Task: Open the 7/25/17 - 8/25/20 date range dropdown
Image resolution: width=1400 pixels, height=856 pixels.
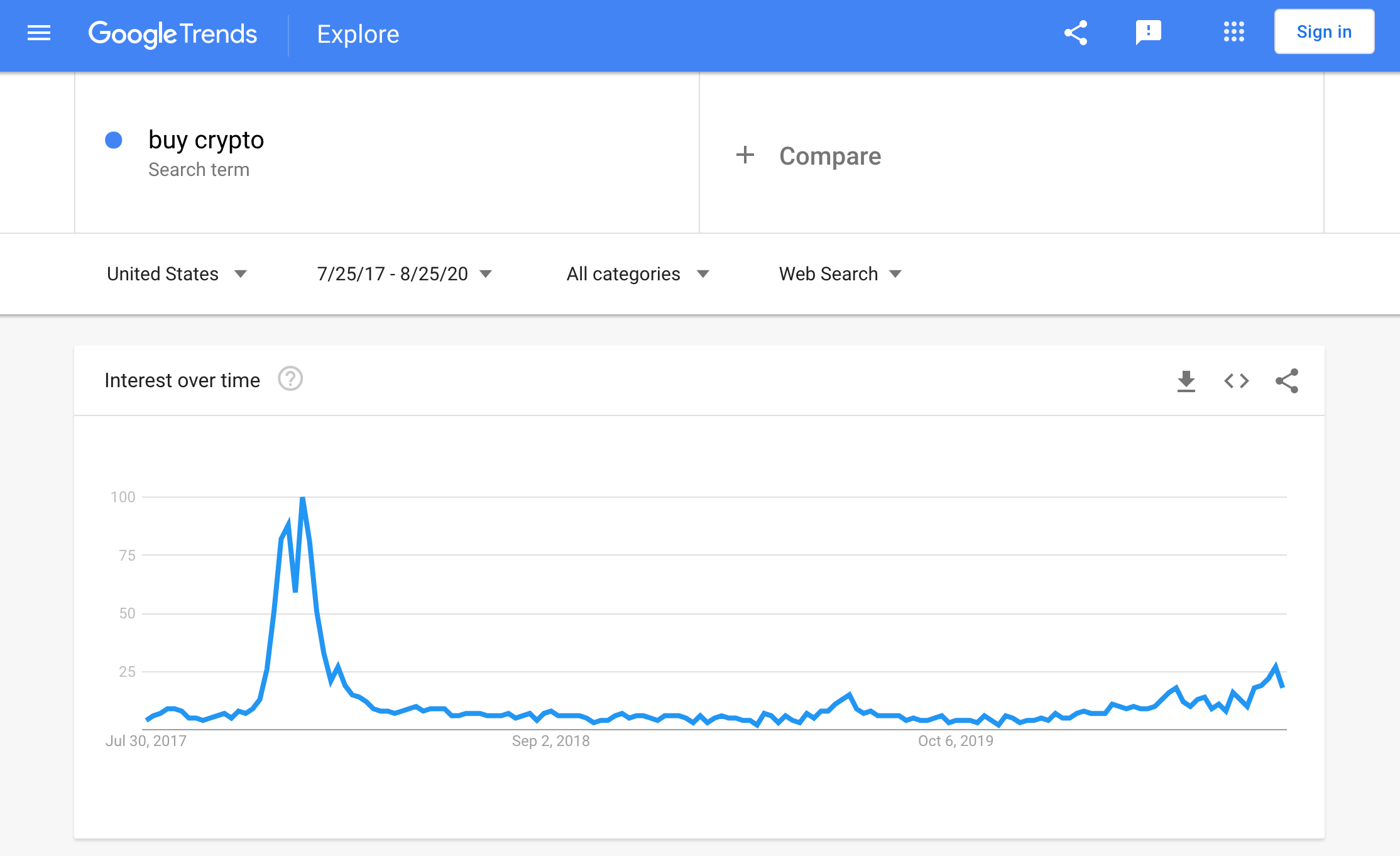Action: click(404, 274)
